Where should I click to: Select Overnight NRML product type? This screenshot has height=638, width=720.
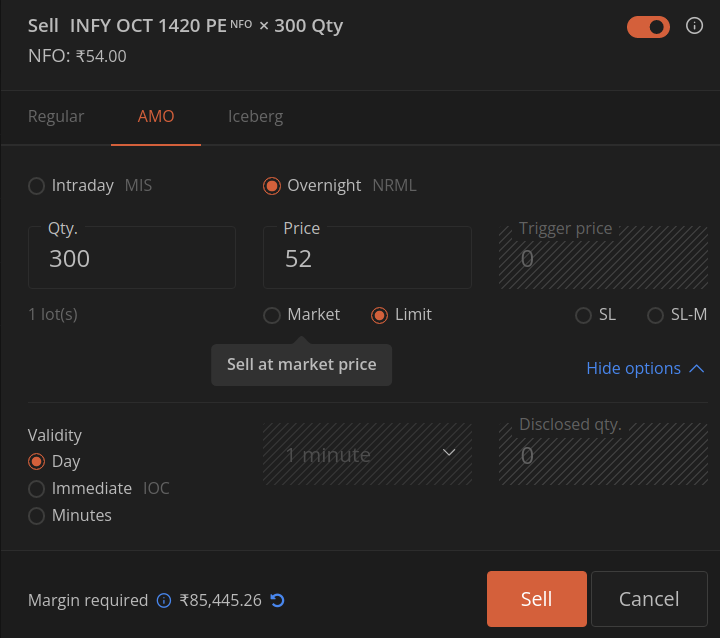[x=272, y=185]
